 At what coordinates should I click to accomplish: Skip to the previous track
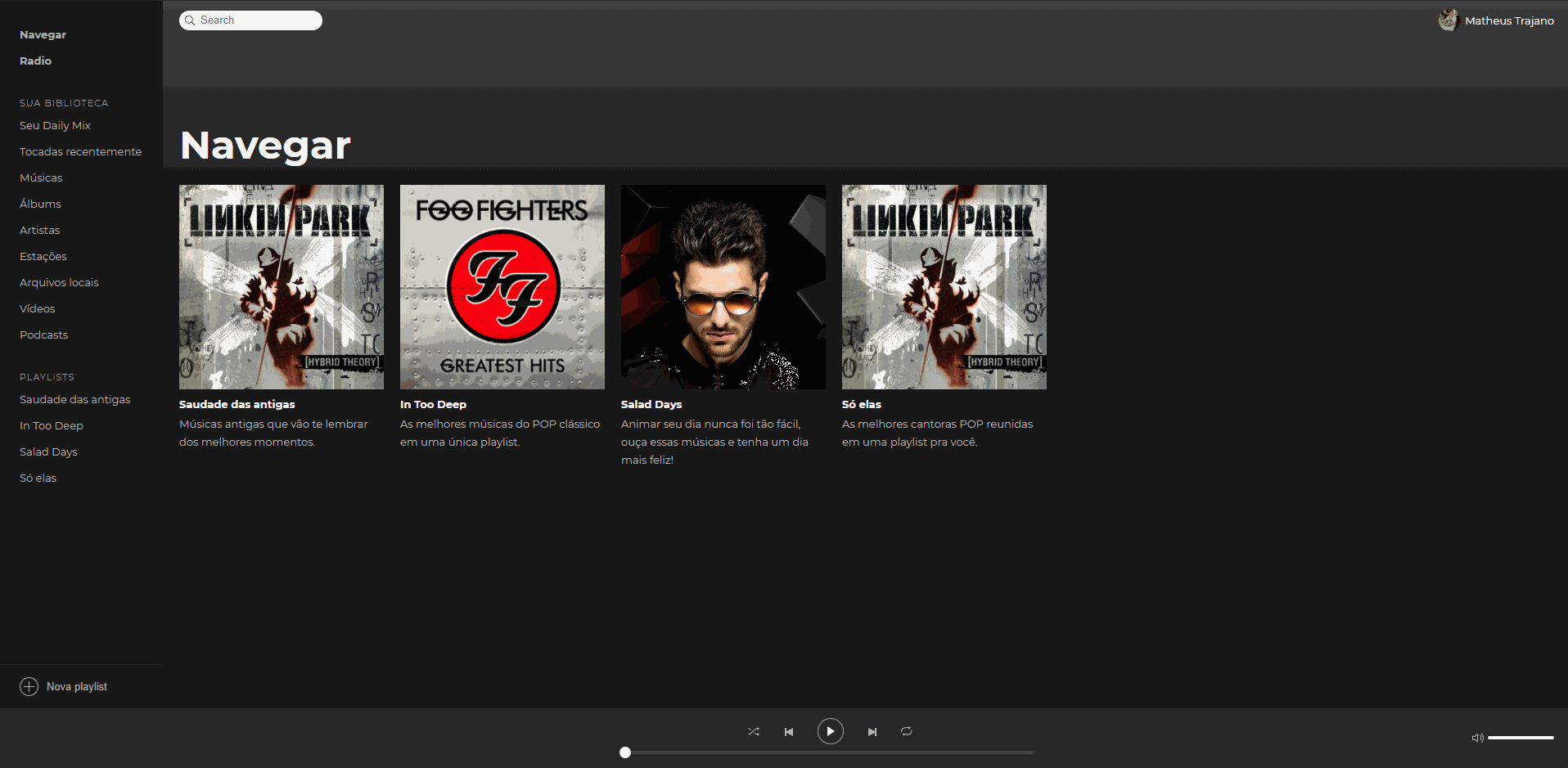point(789,732)
